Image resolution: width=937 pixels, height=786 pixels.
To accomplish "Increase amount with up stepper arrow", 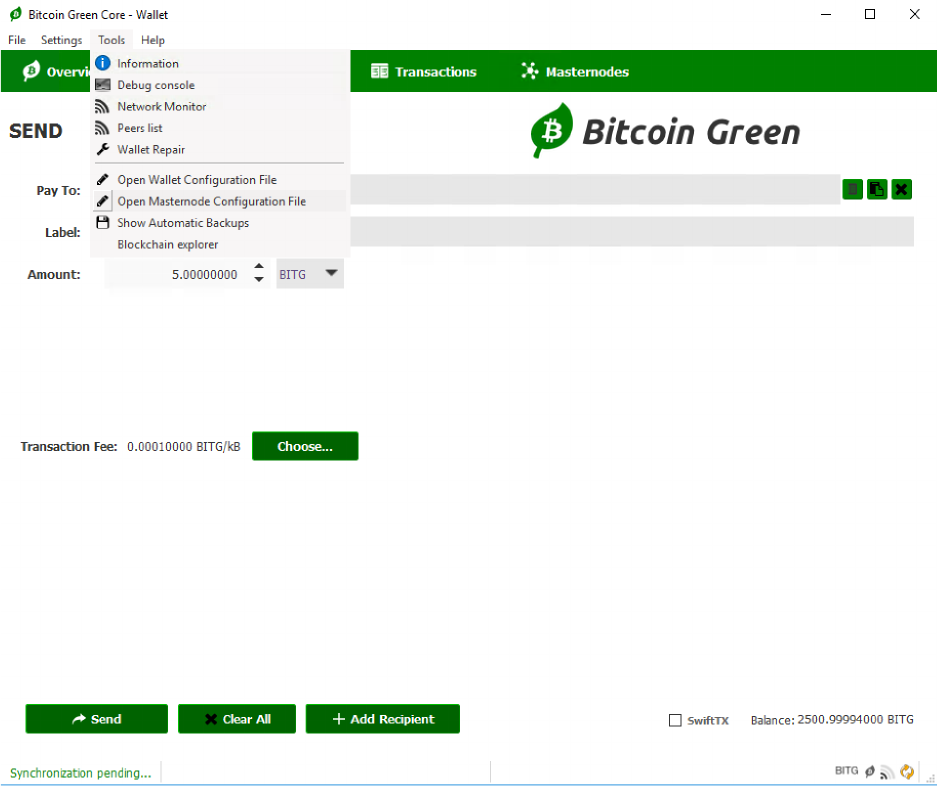I will (259, 267).
